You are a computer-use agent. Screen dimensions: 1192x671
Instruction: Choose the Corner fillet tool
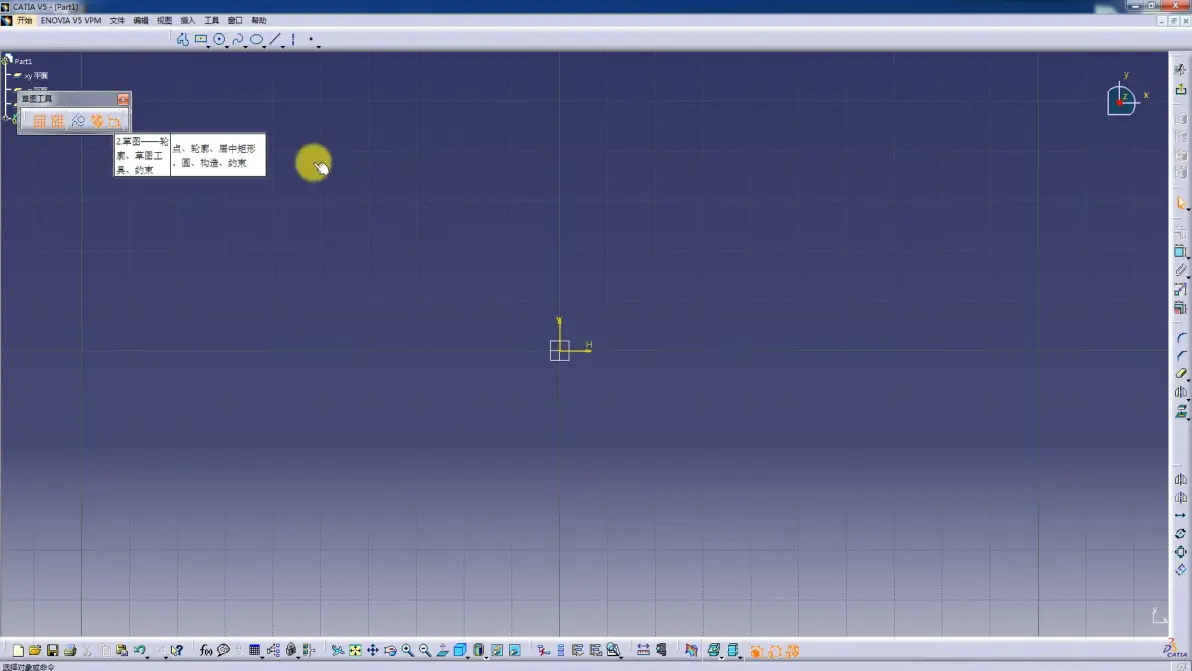pos(1181,337)
